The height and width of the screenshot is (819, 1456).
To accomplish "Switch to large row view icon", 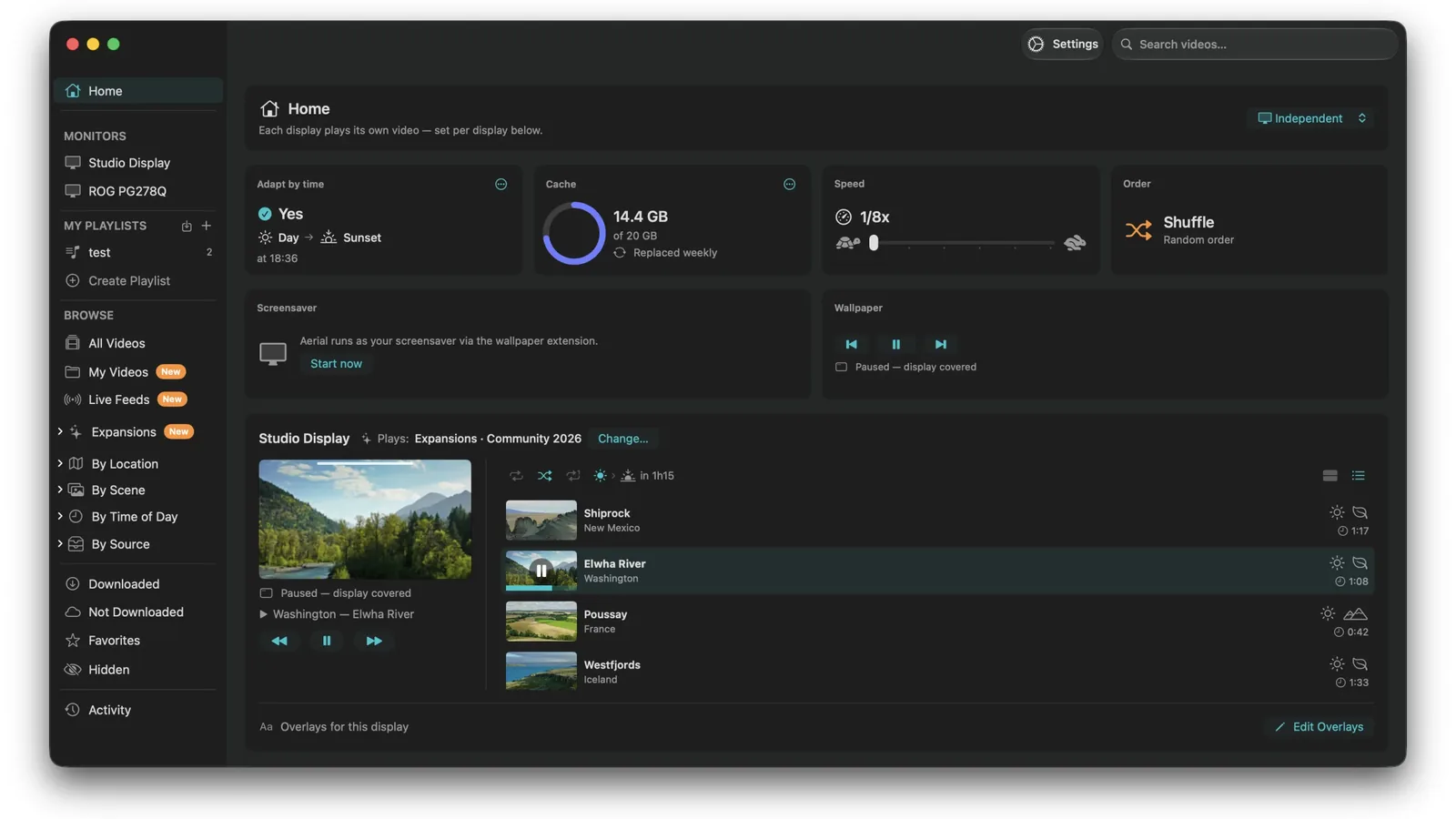I will point(1330,476).
